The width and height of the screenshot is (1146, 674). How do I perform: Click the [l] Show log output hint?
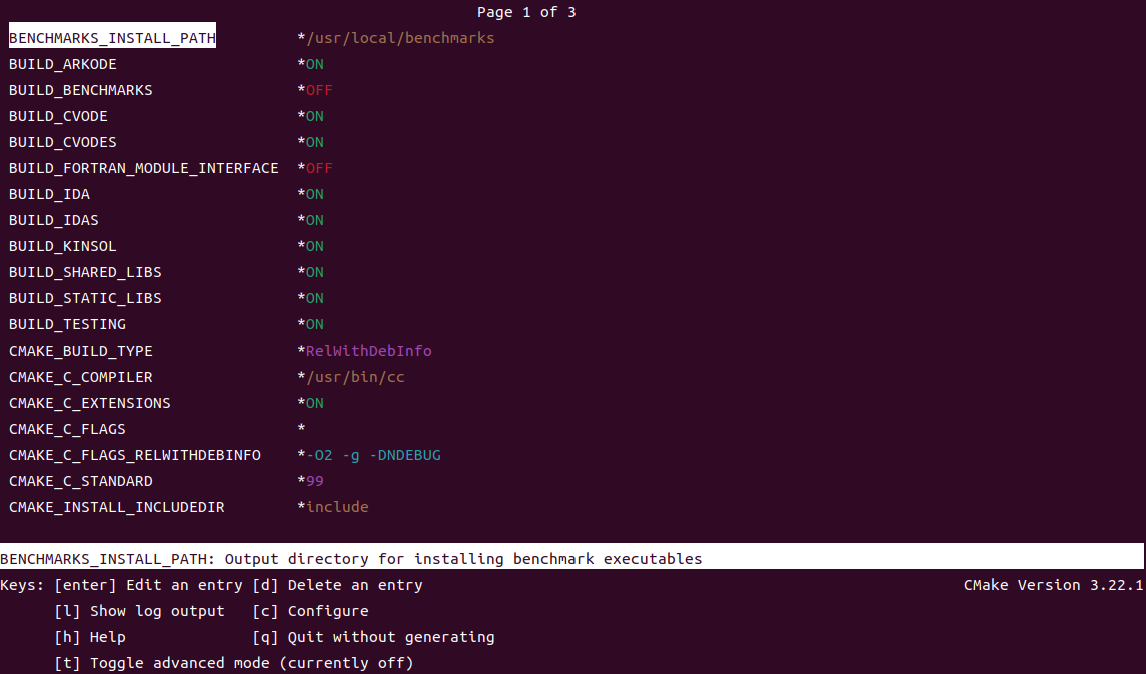139,611
